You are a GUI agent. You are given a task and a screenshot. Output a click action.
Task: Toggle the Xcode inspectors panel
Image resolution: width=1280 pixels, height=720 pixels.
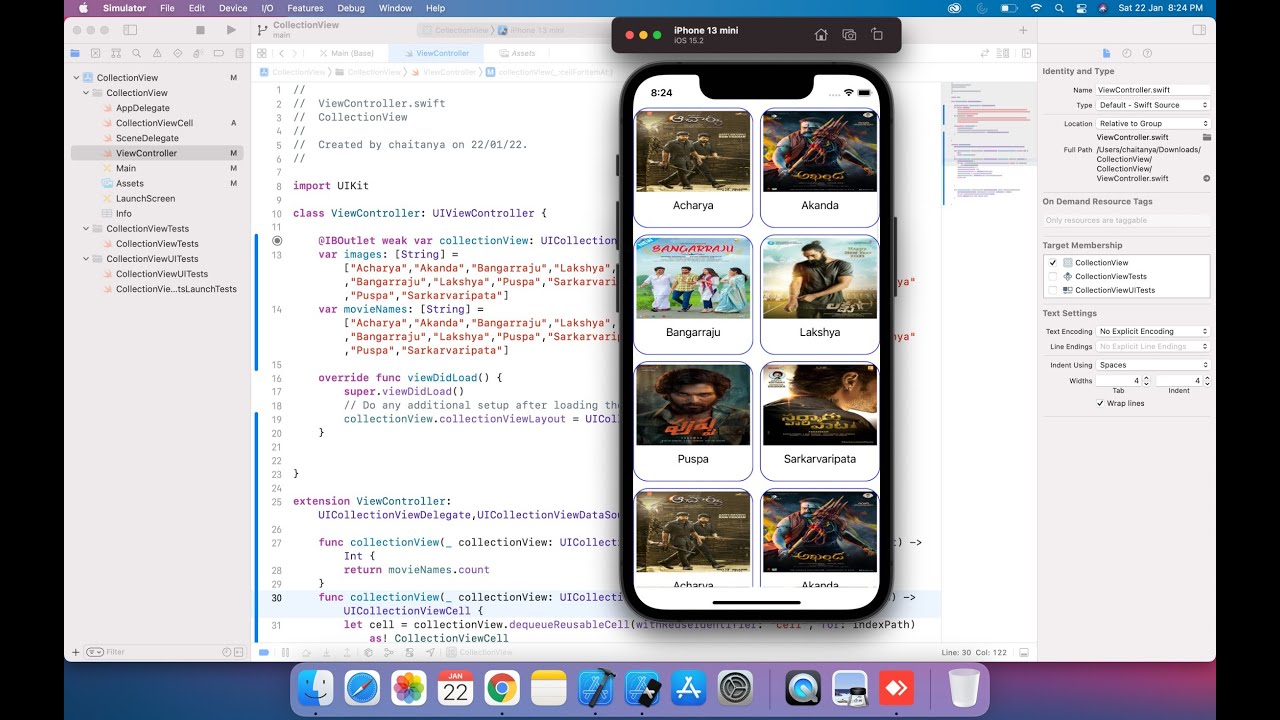pos(1199,30)
